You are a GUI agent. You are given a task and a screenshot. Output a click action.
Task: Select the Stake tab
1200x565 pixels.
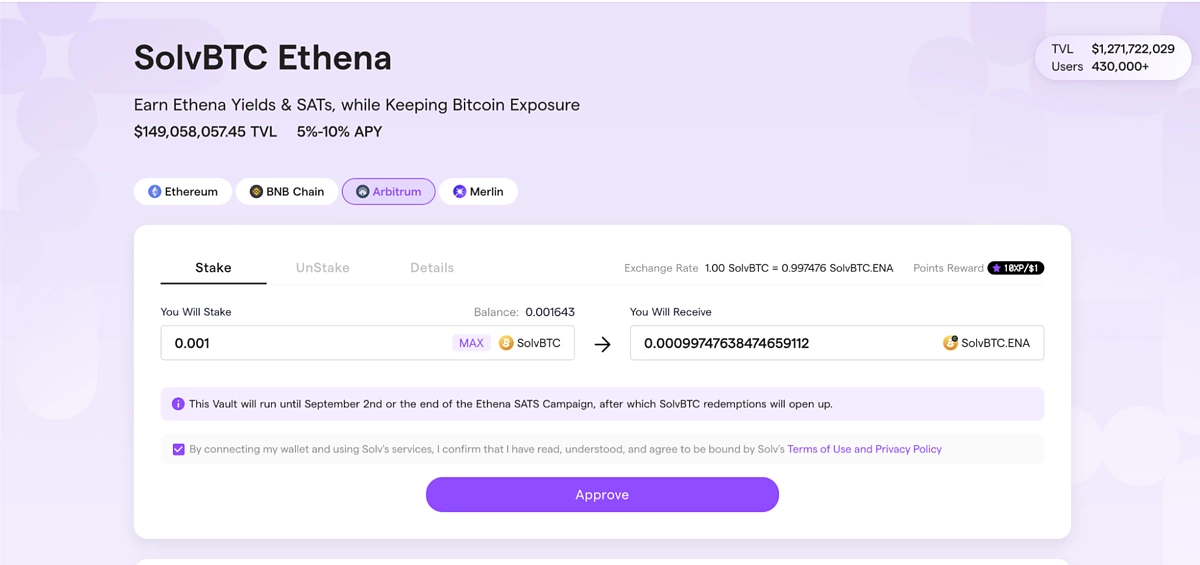tap(213, 268)
